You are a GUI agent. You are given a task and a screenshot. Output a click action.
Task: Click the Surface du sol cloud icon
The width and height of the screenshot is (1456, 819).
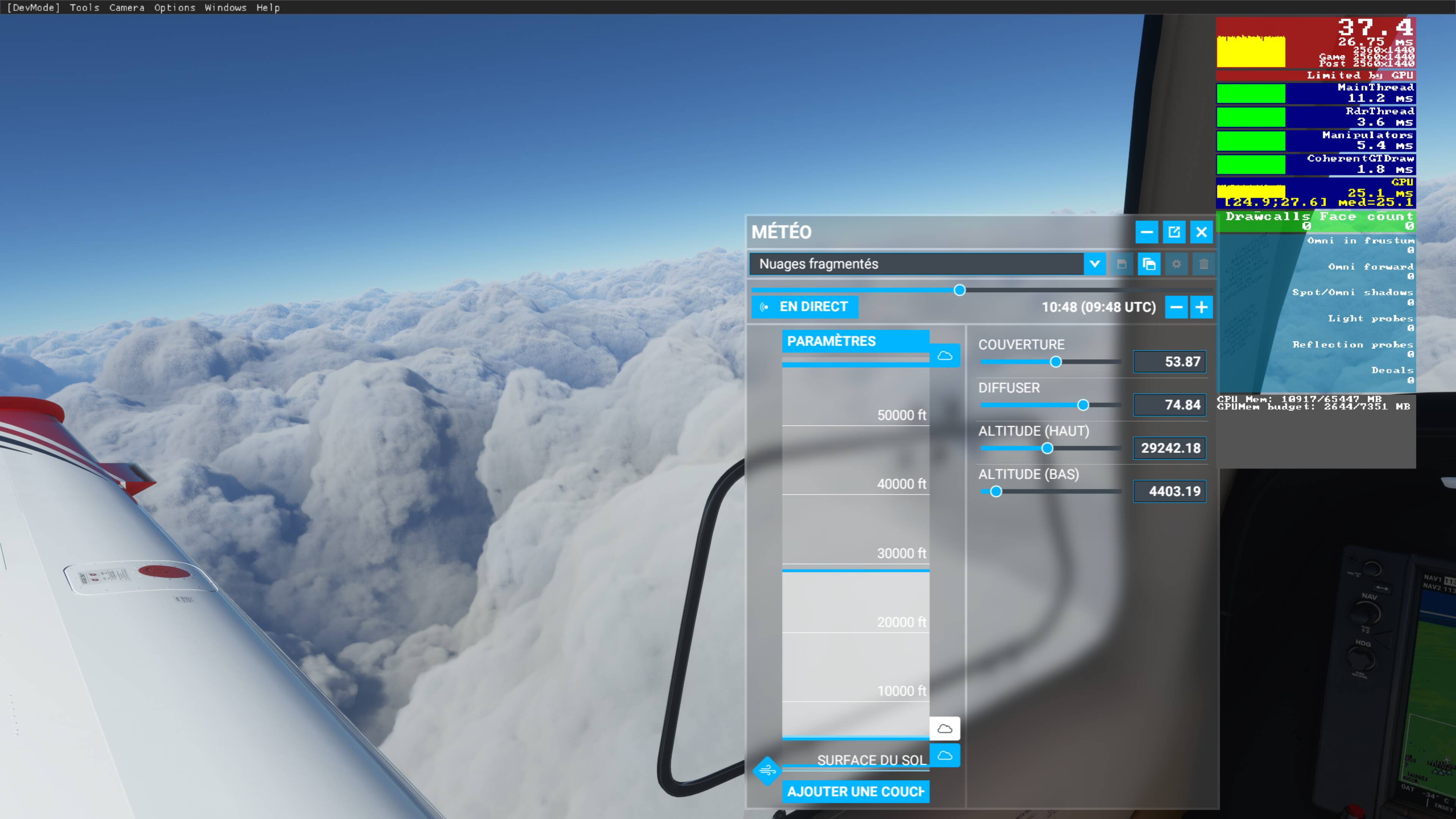pos(945,755)
